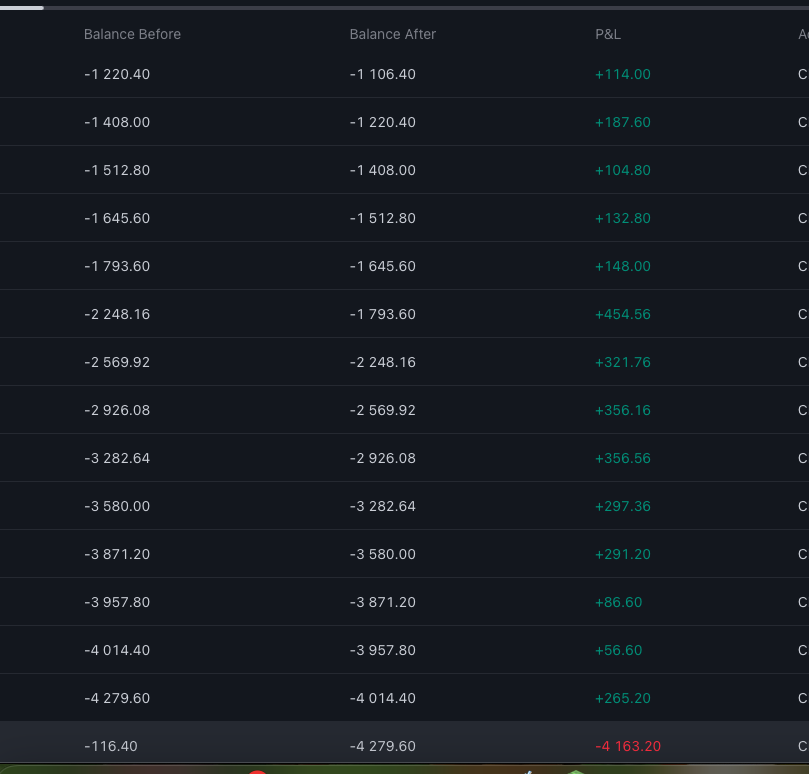Sort by the Balance Before column header
Image resolution: width=809 pixels, height=774 pixels.
point(132,34)
